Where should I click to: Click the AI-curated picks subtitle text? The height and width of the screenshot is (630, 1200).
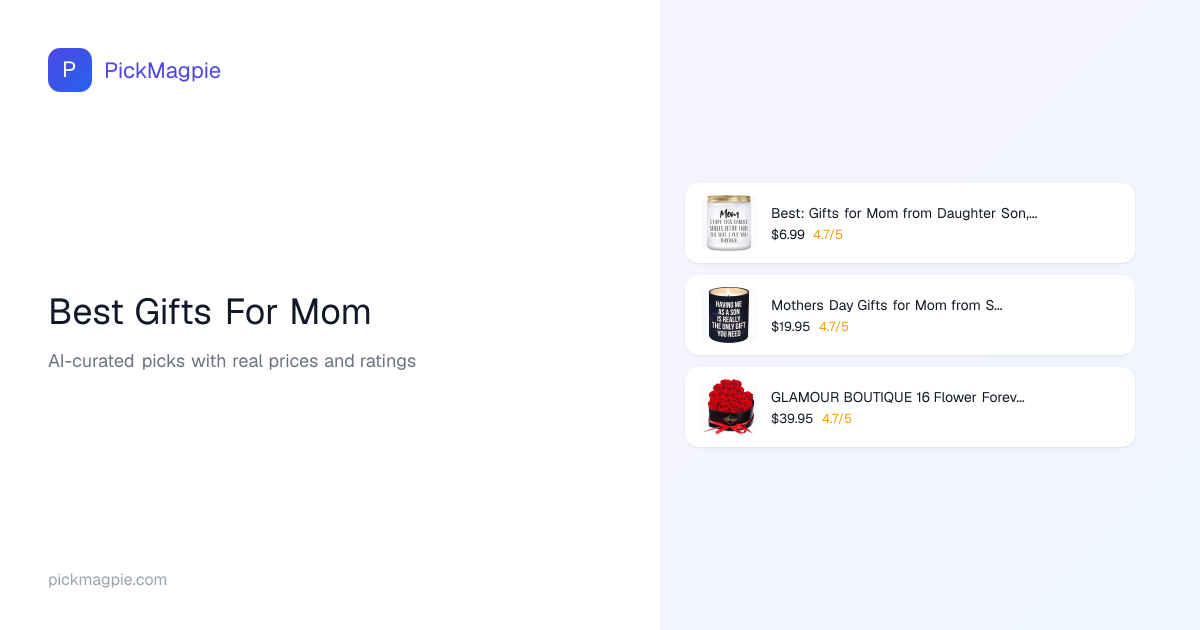[x=232, y=361]
